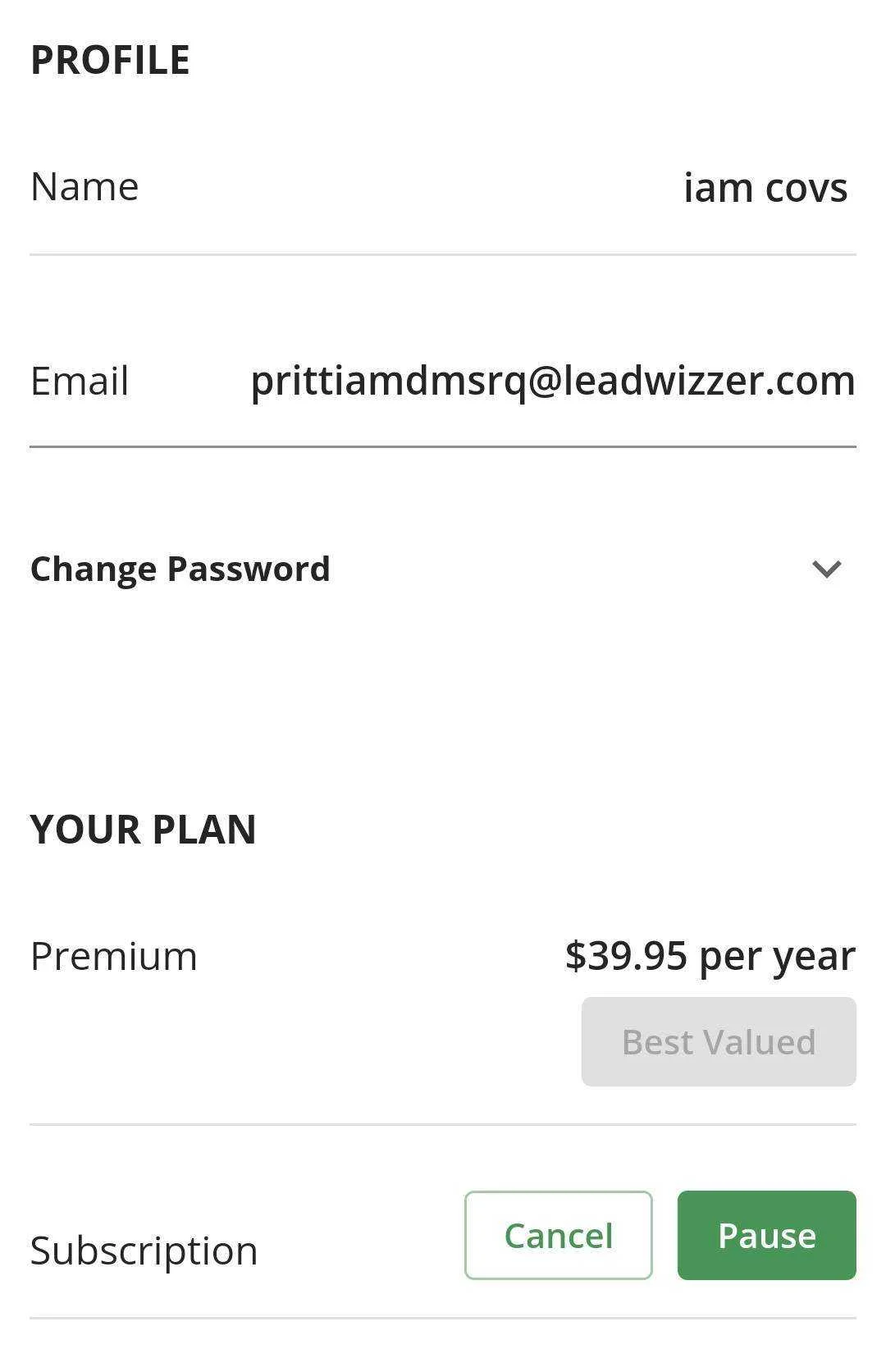This screenshot has width=886, height=1372.
Task: Tap the PROFILE section heading
Action: [110, 60]
